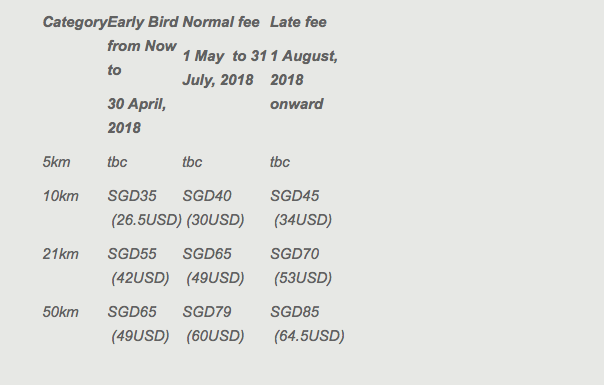
Task: Click the SGD70 late fee price
Action: pyautogui.click(x=295, y=254)
